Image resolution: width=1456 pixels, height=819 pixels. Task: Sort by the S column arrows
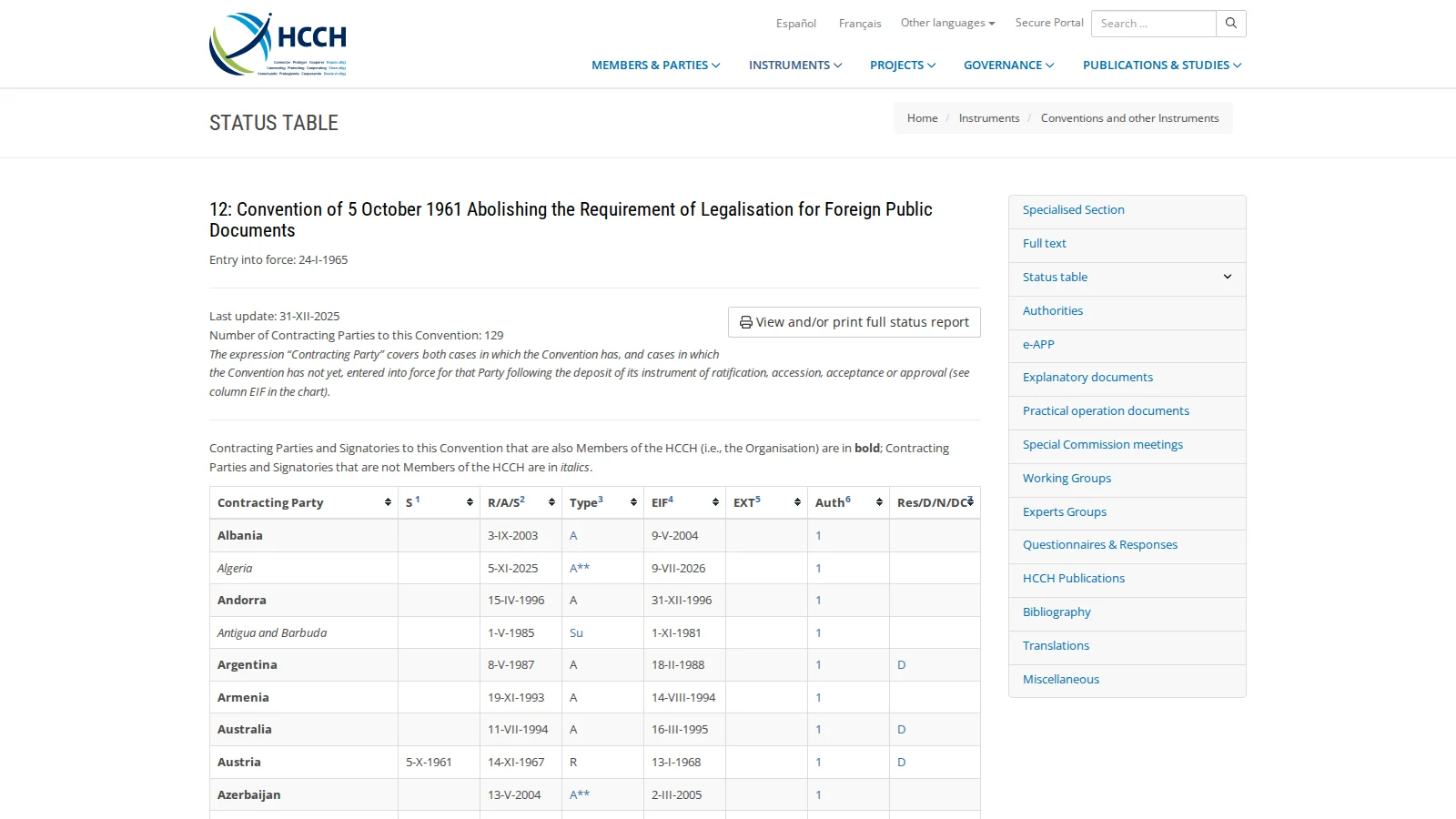tap(470, 502)
